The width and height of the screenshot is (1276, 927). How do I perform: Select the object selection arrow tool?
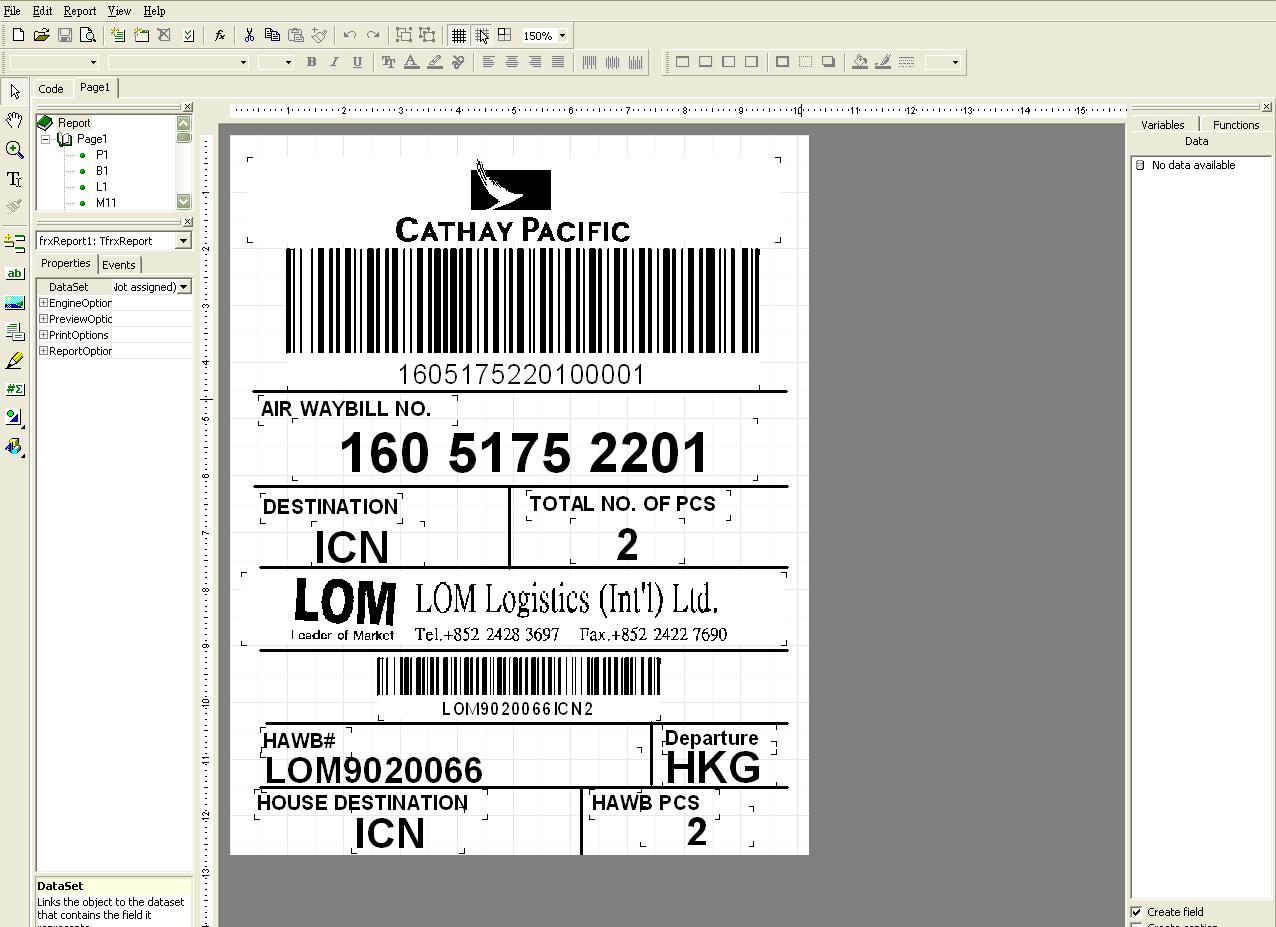pos(14,92)
